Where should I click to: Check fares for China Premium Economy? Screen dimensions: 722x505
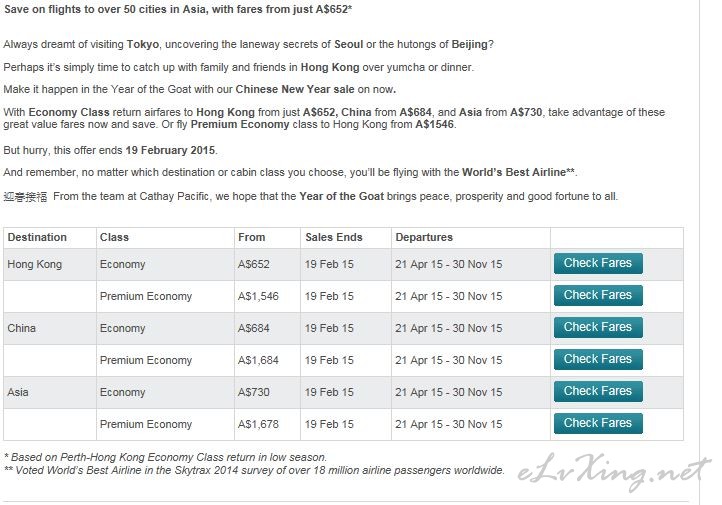coord(598,359)
